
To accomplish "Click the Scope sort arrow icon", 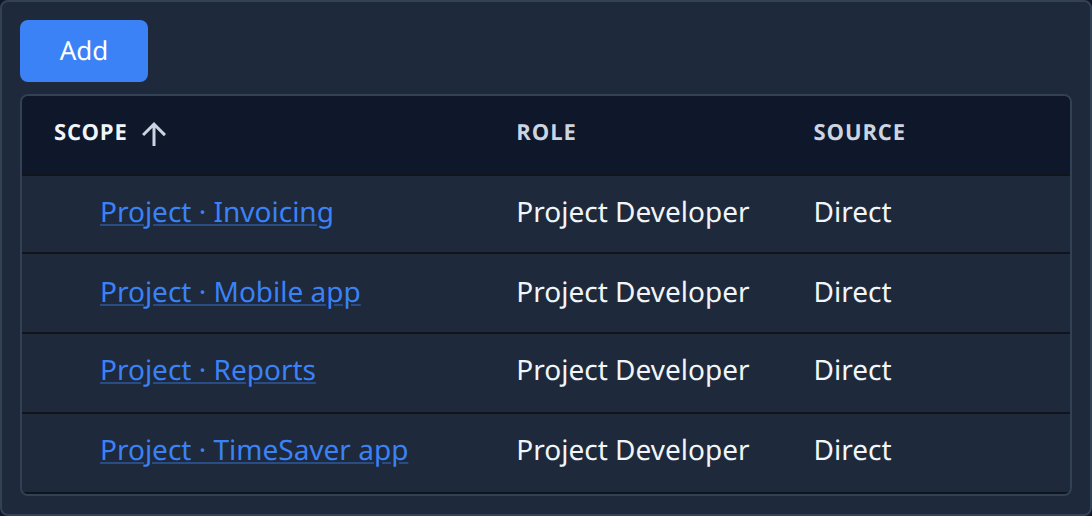I will point(154,133).
